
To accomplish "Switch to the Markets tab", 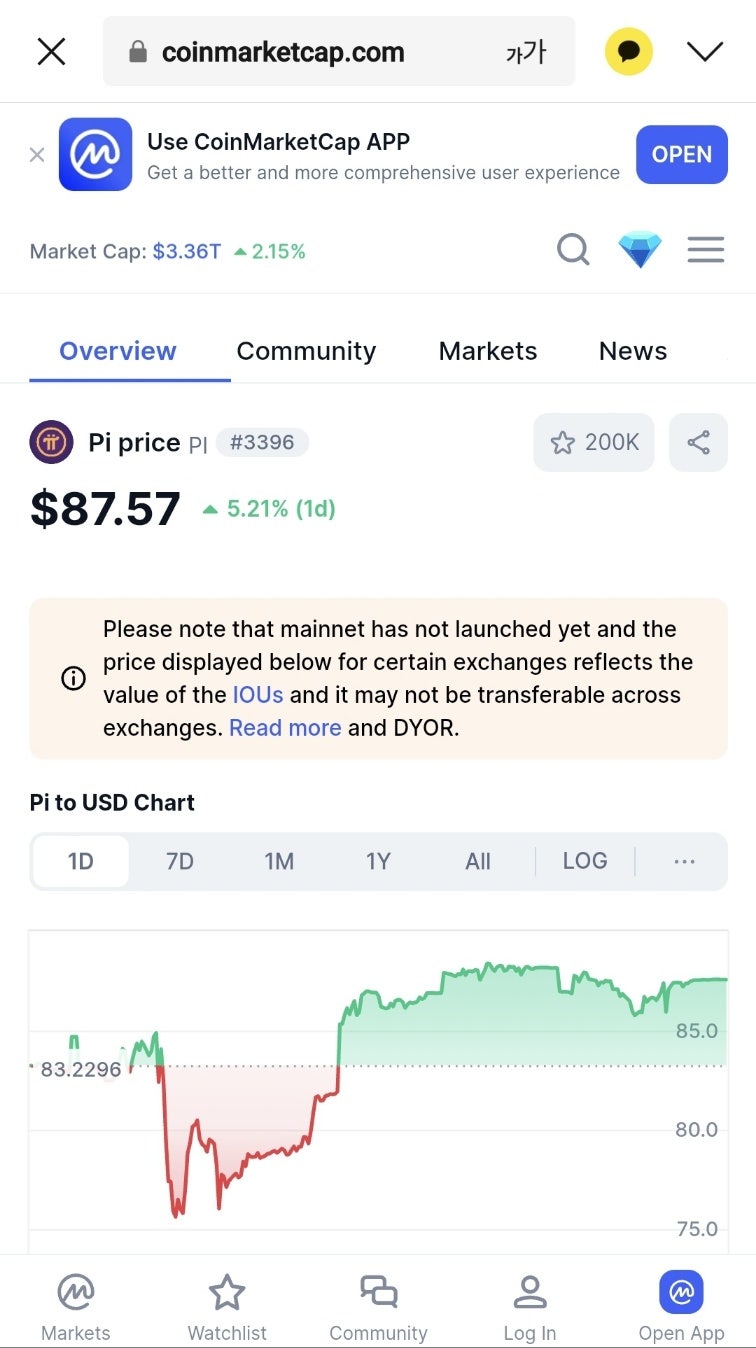I will [488, 351].
